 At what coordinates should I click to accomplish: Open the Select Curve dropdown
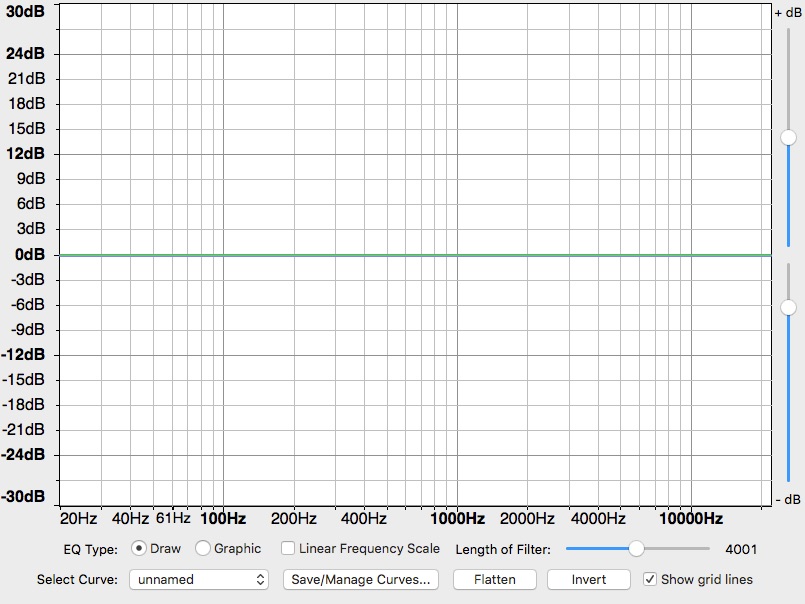click(199, 579)
